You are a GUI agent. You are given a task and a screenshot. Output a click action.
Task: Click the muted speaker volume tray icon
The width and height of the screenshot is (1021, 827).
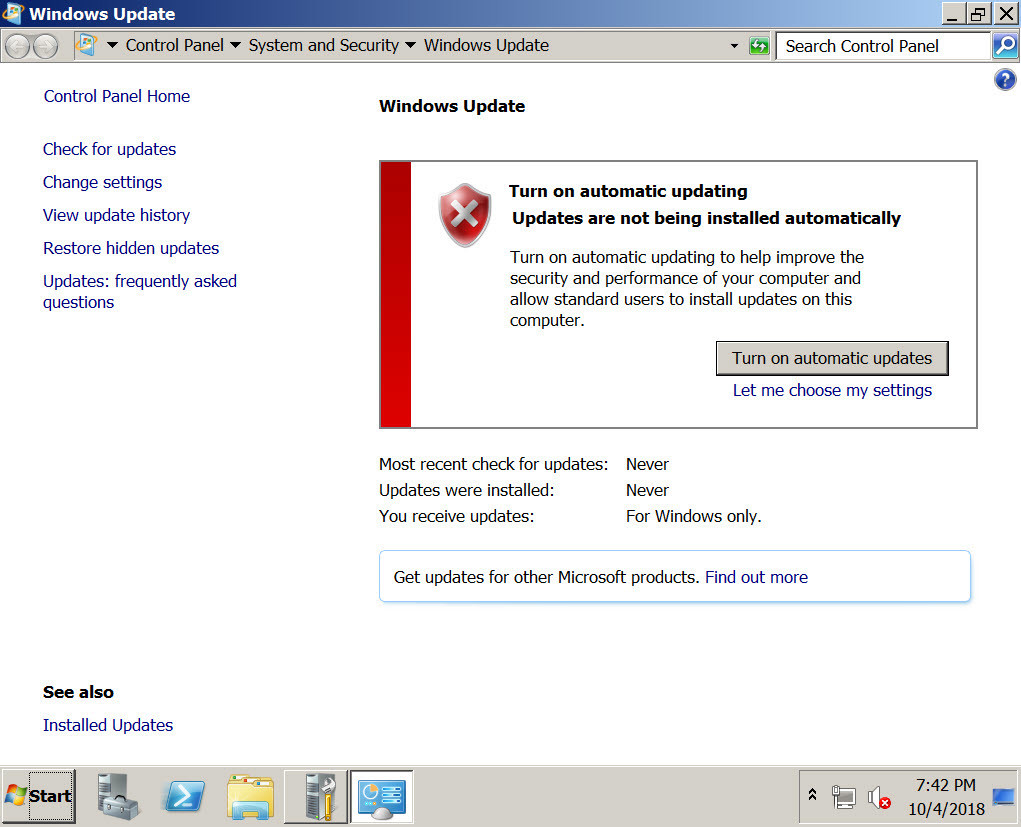click(878, 797)
